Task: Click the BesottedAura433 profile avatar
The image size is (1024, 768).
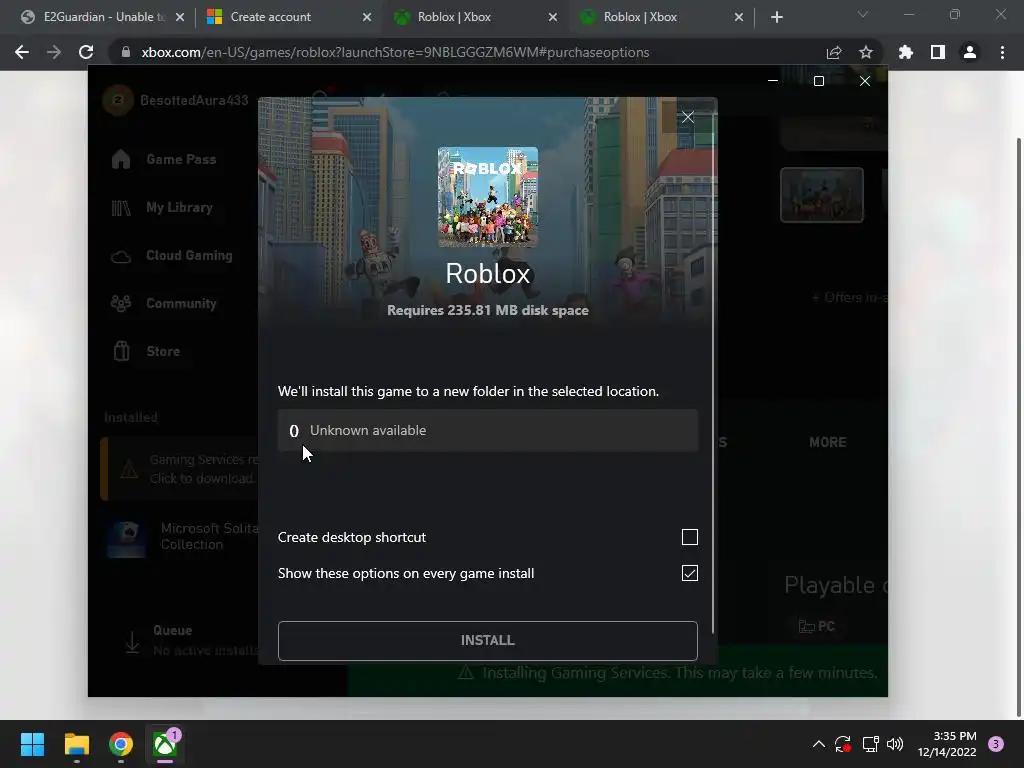Action: [x=118, y=100]
